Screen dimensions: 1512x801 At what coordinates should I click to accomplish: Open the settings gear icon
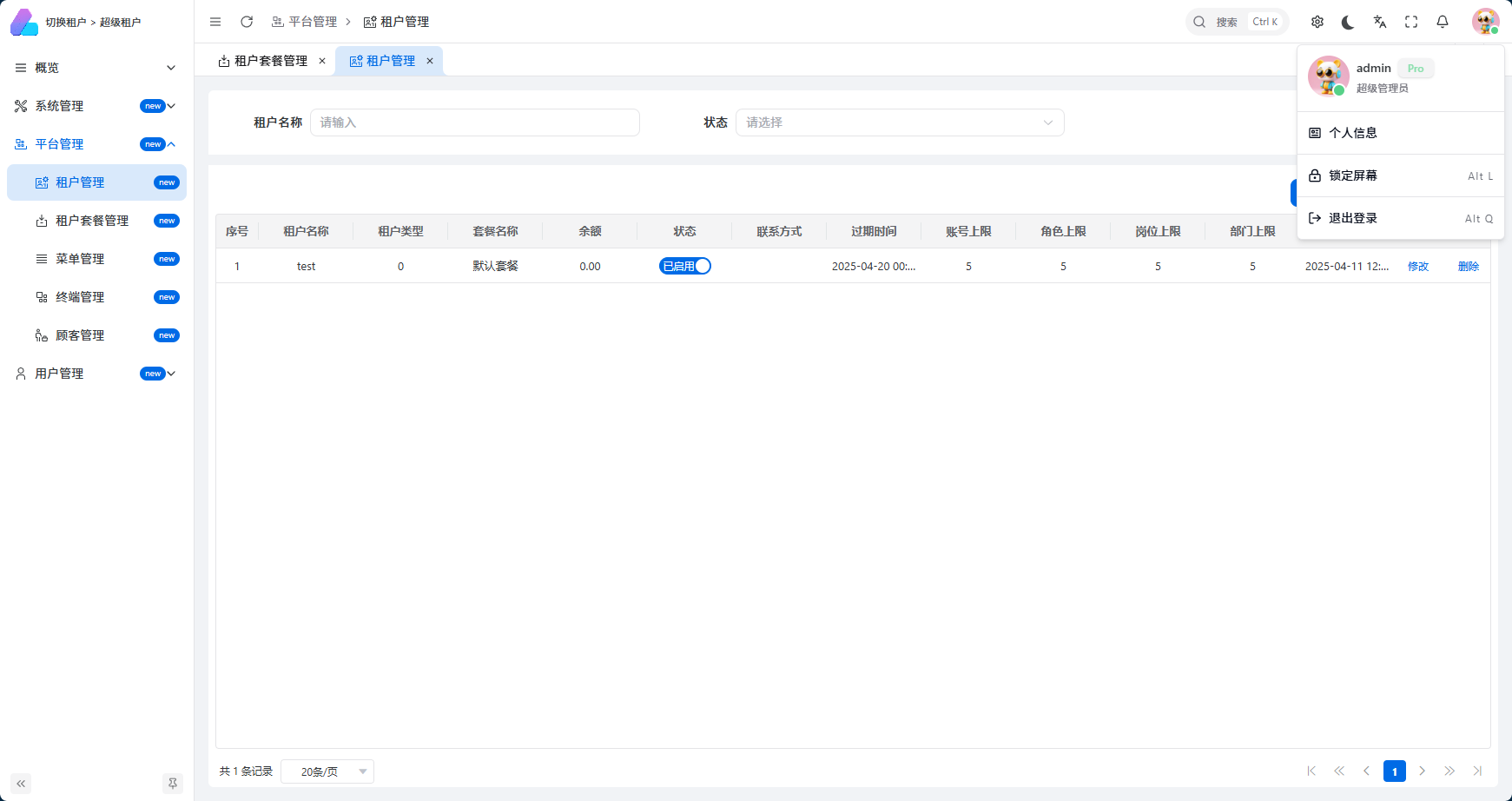[x=1317, y=22]
